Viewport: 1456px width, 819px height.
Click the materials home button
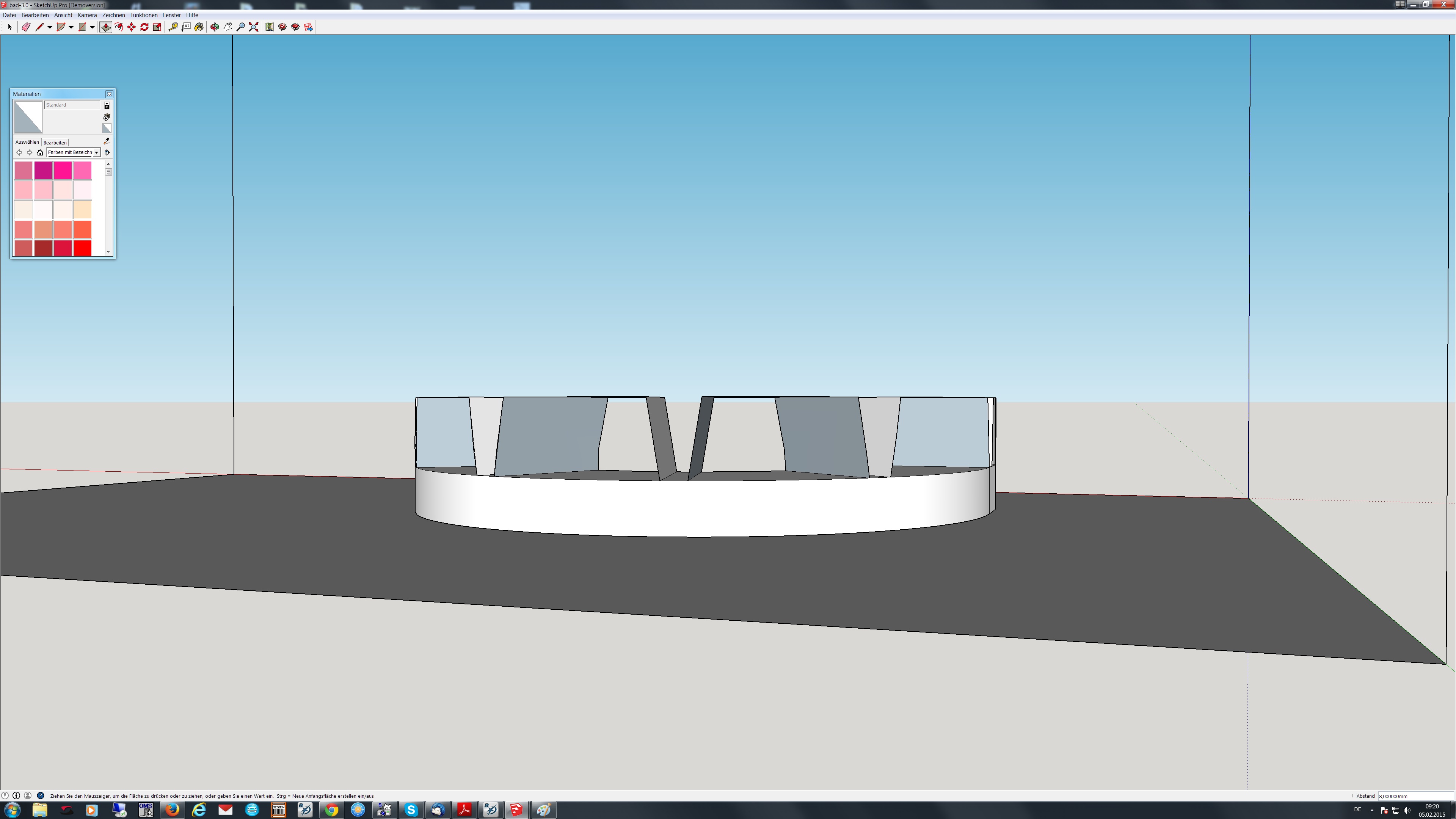tap(40, 152)
